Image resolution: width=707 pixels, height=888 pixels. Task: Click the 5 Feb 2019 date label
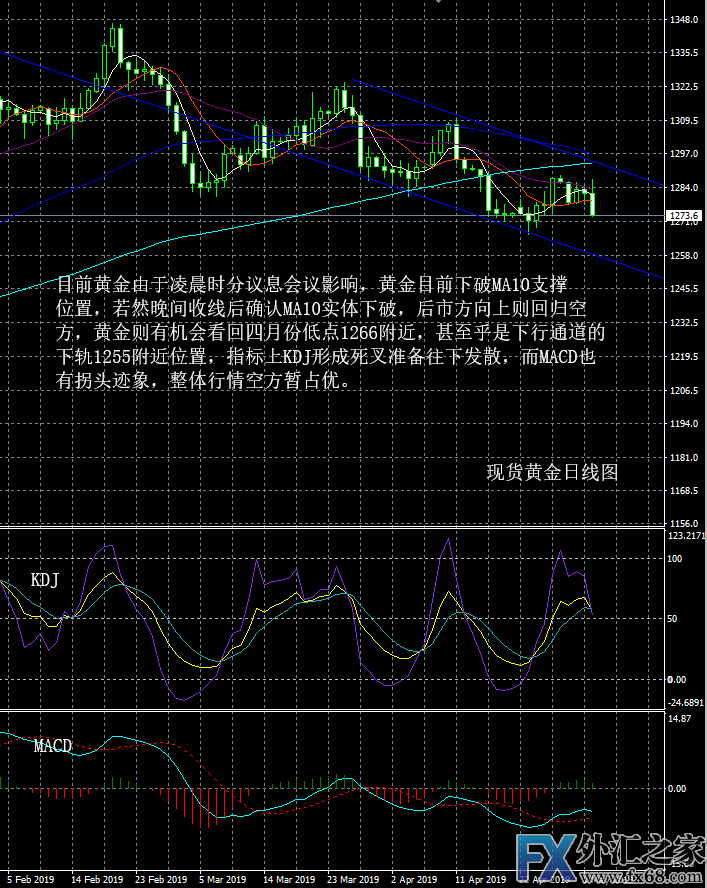[x=30, y=880]
